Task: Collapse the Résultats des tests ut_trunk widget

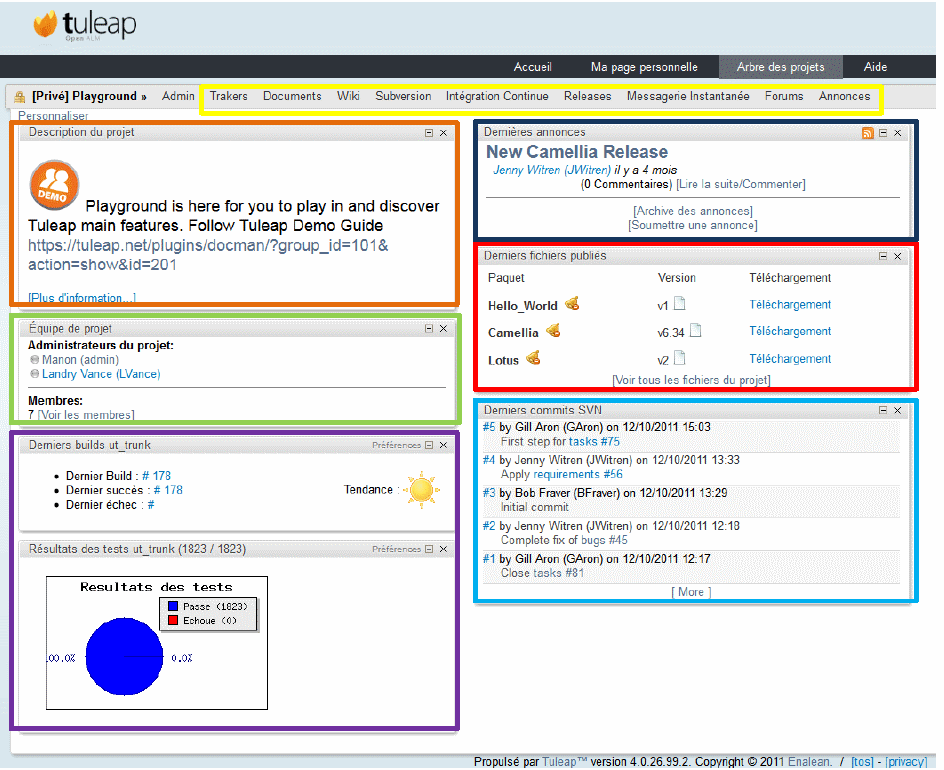Action: [x=429, y=549]
